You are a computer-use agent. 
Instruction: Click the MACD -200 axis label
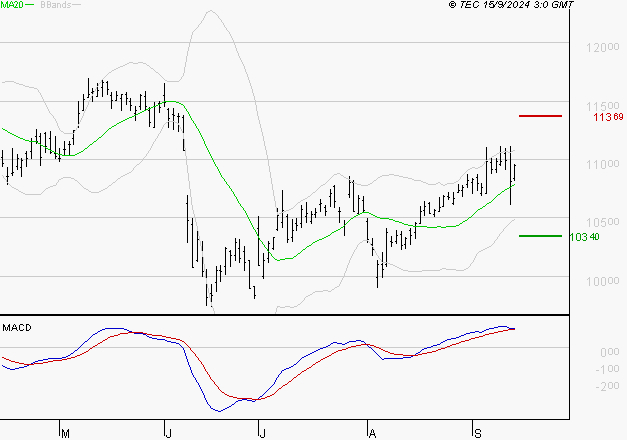tap(607, 386)
